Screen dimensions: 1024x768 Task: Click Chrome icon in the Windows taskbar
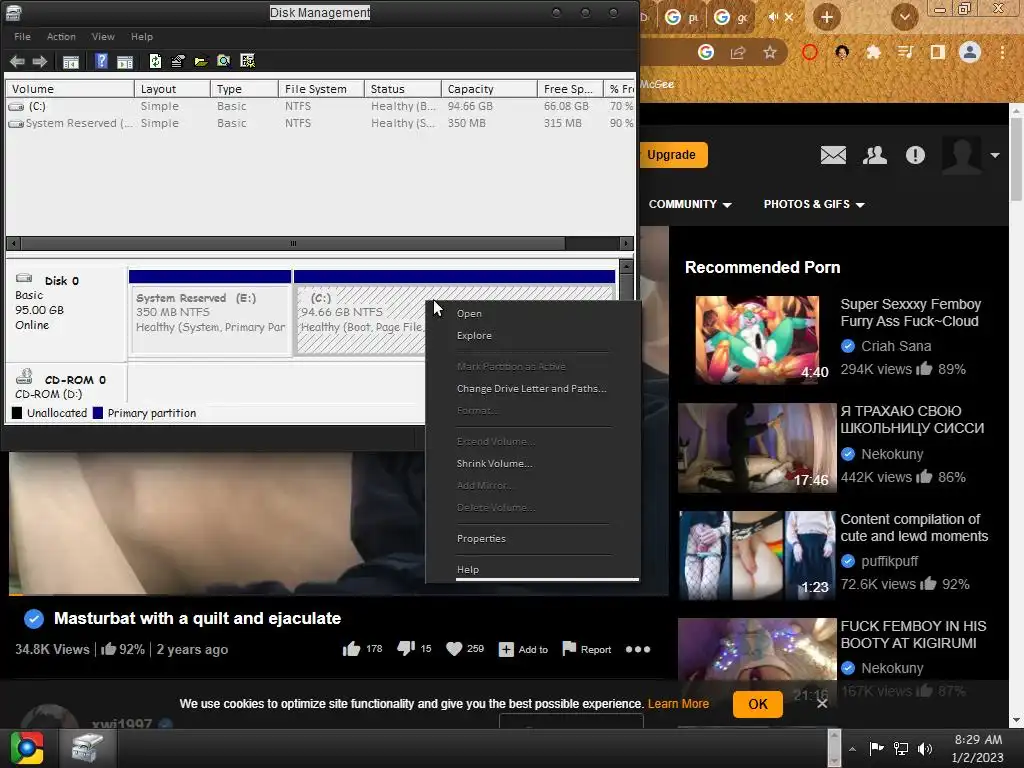click(x=26, y=748)
